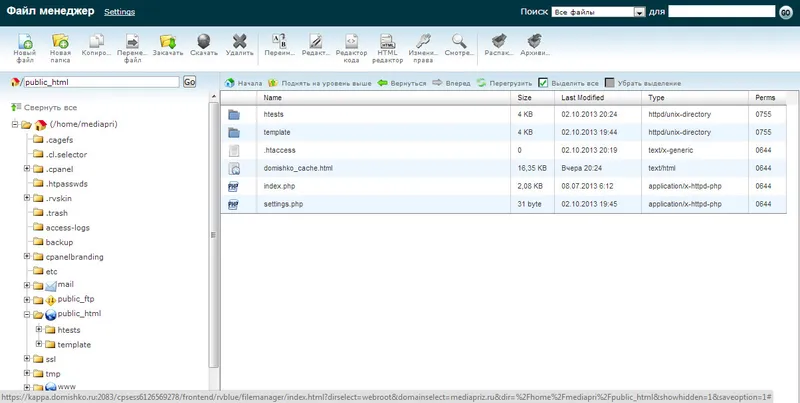Select .cl.selector folder in tree
Viewport: 800px width, 403px height.
pos(66,155)
